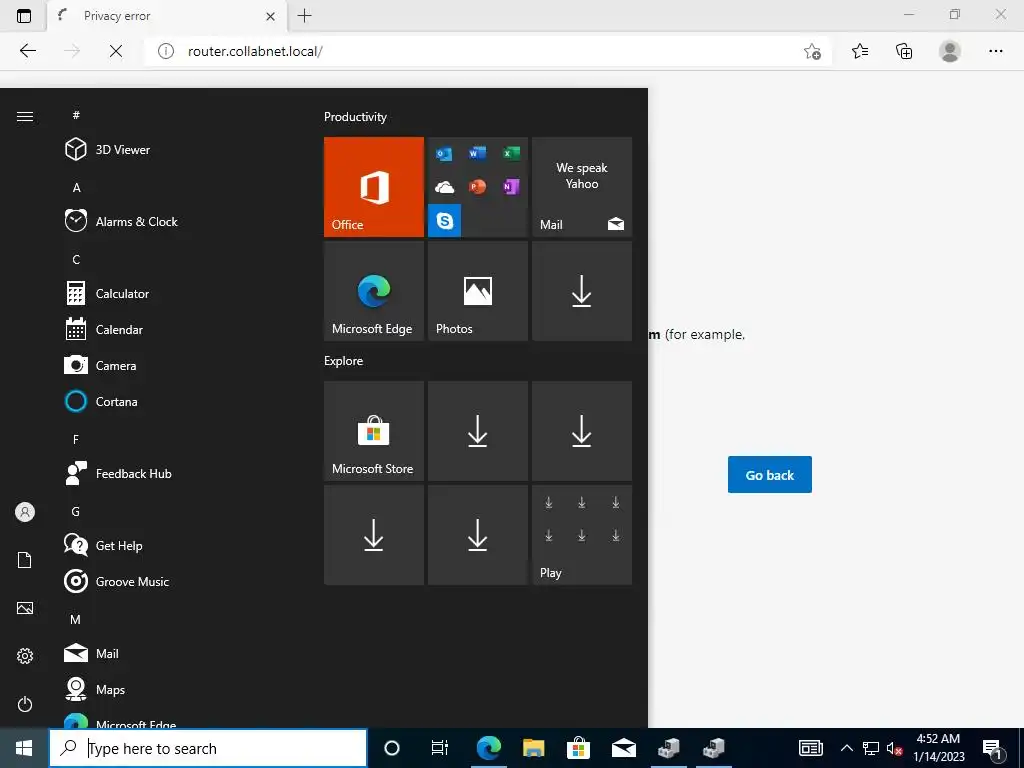Open the Skype tile in Productivity

click(x=445, y=220)
